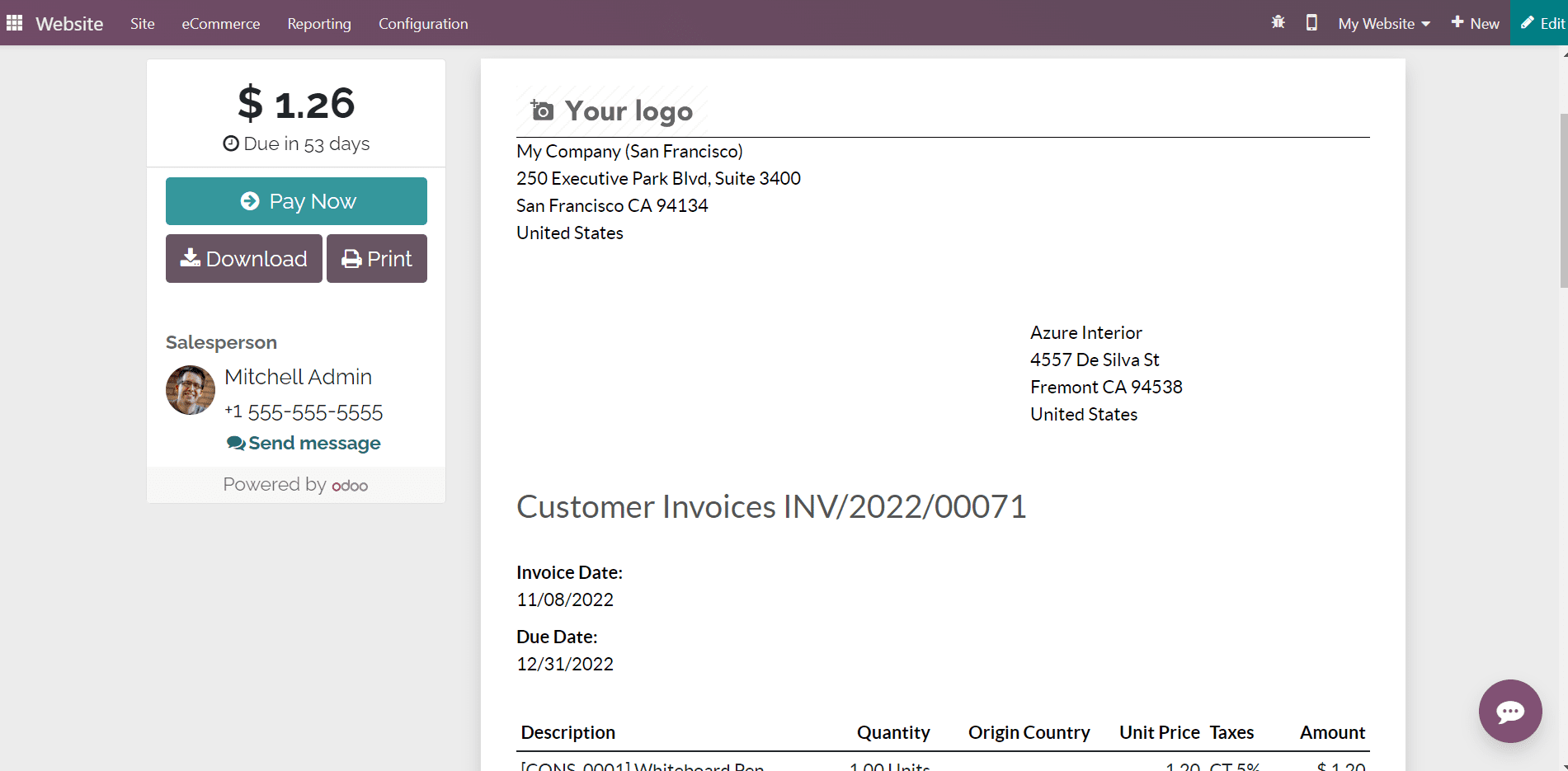Screen dimensions: 1568x771
Task: Click the debug bug icon
Action: pyautogui.click(x=1278, y=22)
